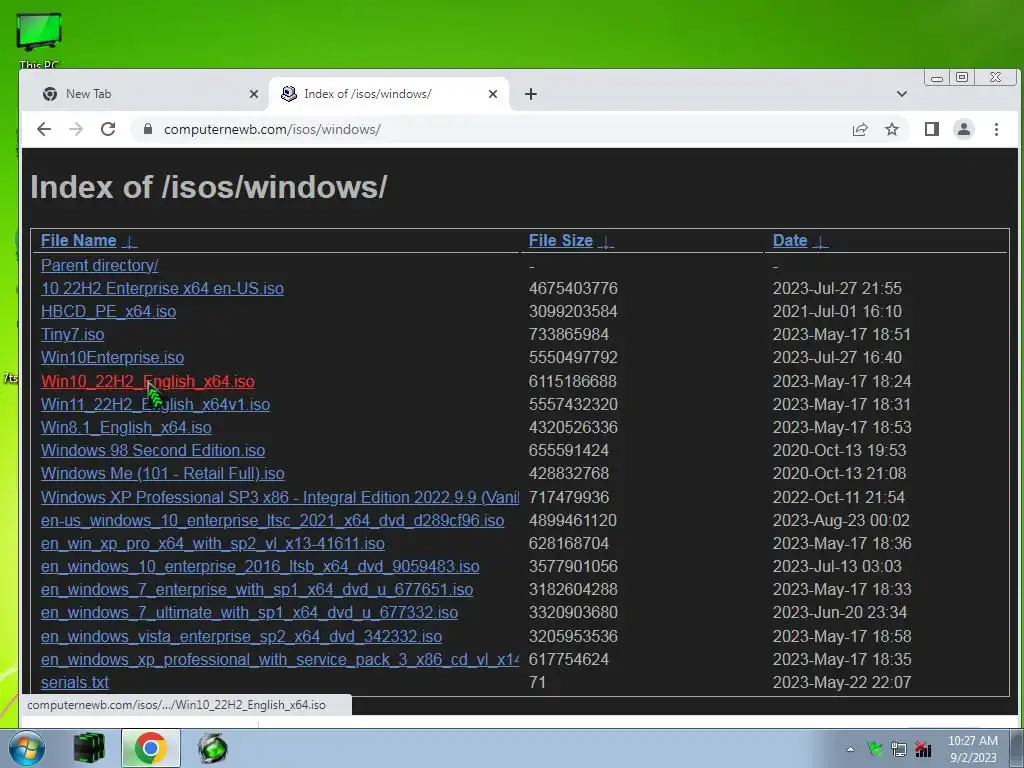Download en_windows_10_enterprise_2016_ltsb iso

(260, 566)
